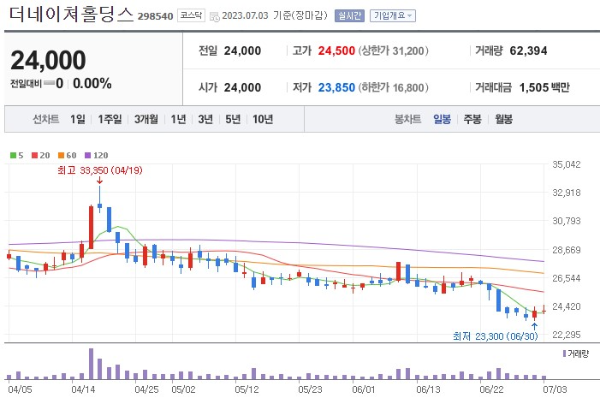This screenshot has width=600, height=408.
Task: Select the 1주일 line chart tab
Action: [110, 119]
